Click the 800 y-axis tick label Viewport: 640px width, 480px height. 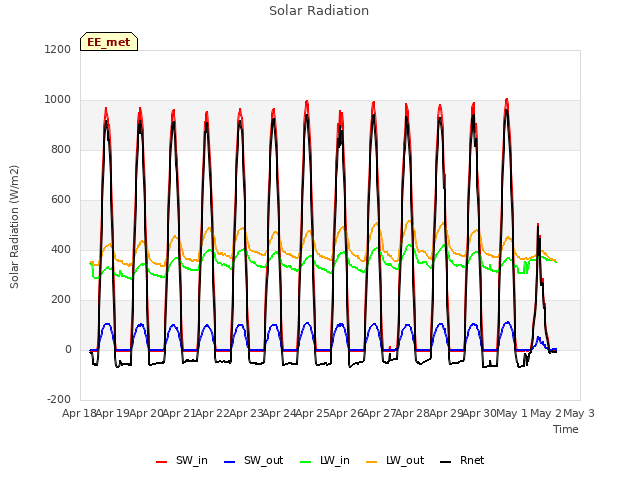(x=61, y=149)
